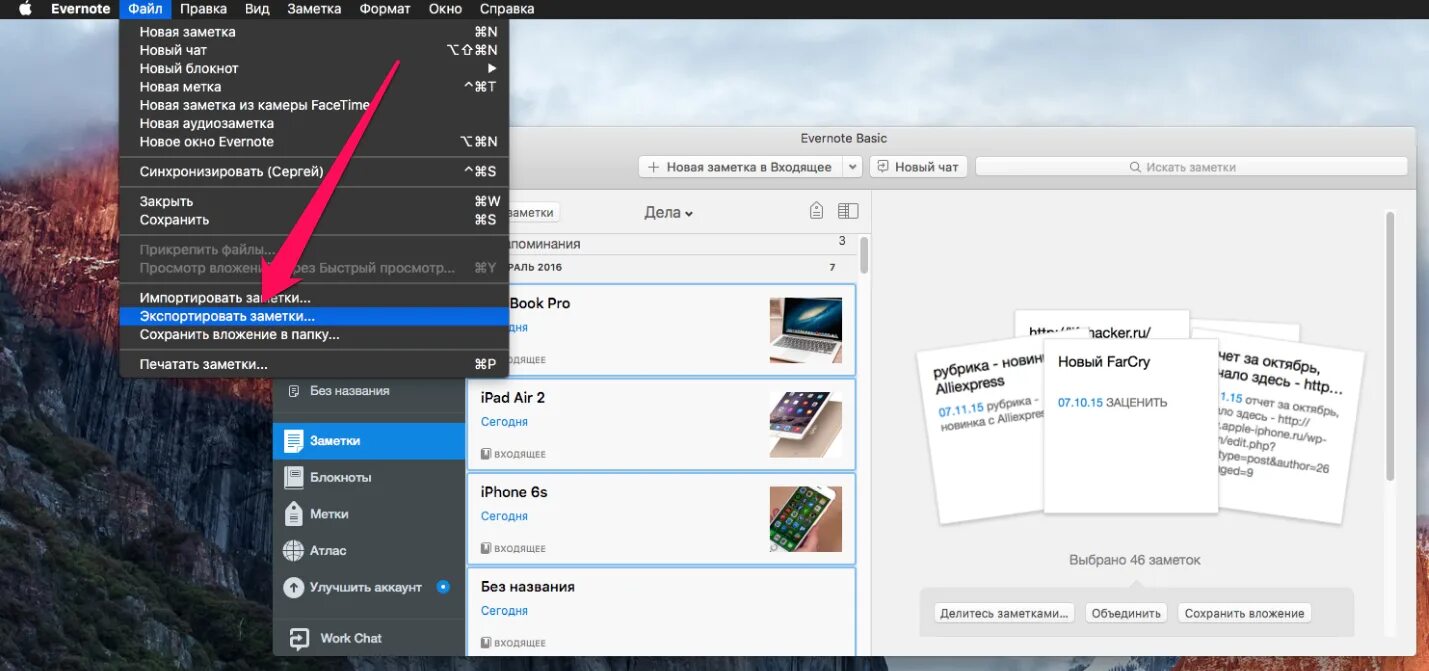Viewport: 1429px width, 671px height.
Task: Click the Искать заметки search field
Action: pos(1191,167)
